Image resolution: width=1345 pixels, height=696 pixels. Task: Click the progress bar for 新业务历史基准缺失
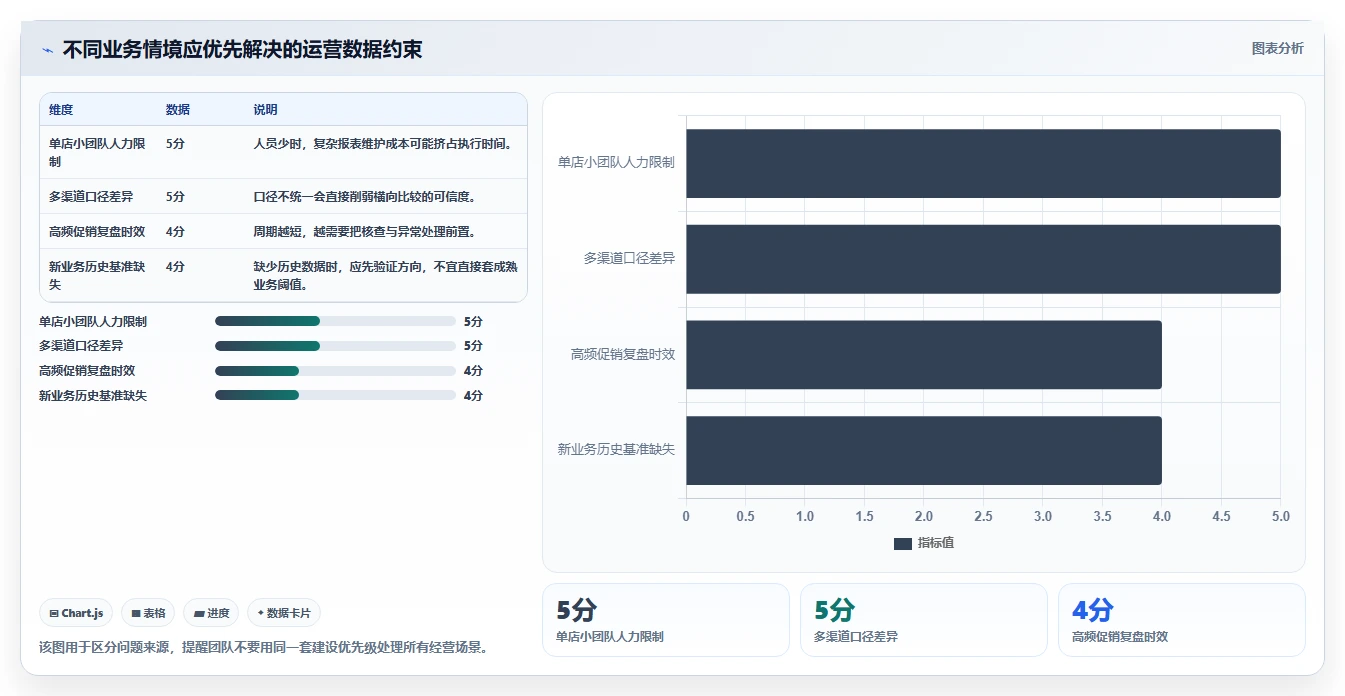point(335,395)
